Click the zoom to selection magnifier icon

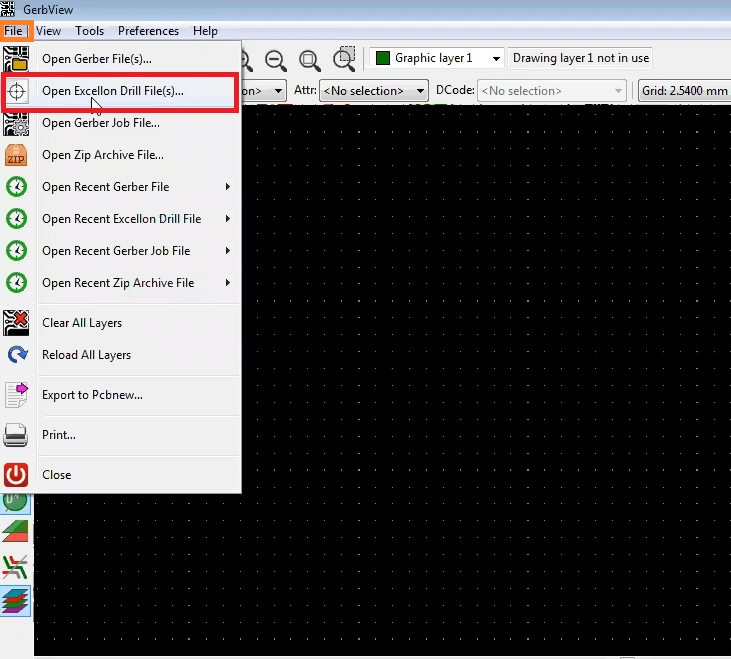[345, 59]
